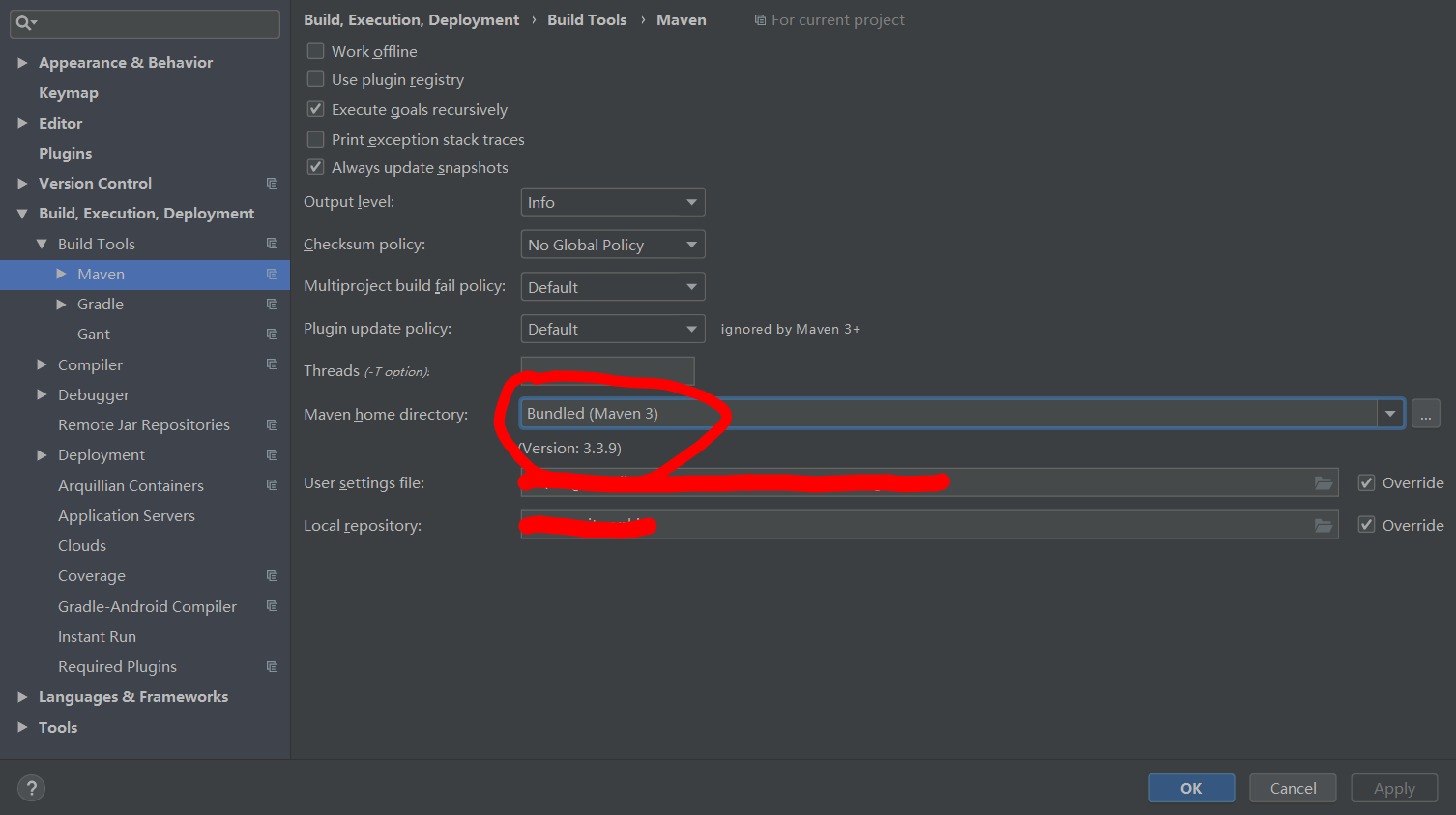Viewport: 1456px width, 815px height.
Task: Click the project-level icon on the Deployment row
Action: pos(272,455)
